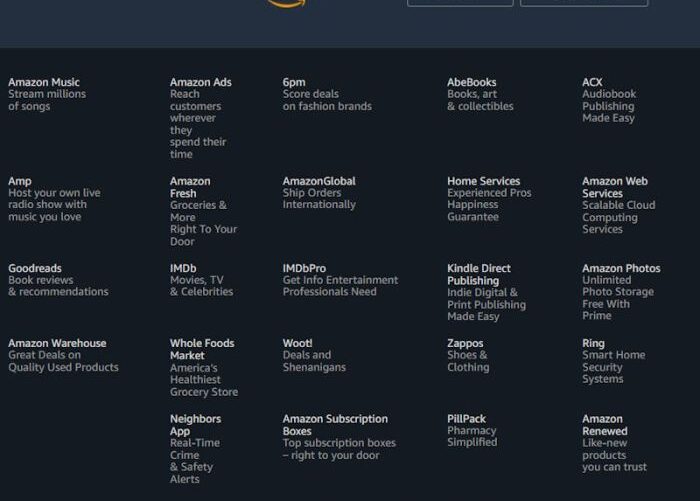This screenshot has width=700, height=501.
Task: Go to the Amazon Renewed link
Action: 614,443
